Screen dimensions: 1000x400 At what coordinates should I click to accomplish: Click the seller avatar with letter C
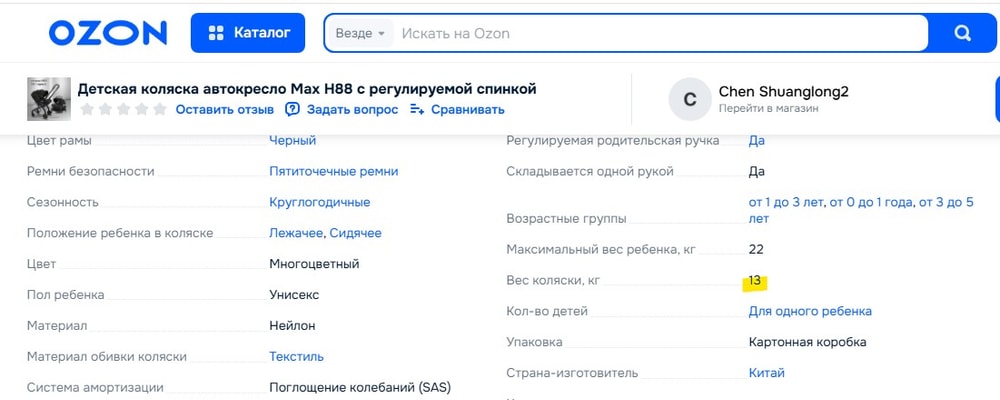click(x=690, y=99)
